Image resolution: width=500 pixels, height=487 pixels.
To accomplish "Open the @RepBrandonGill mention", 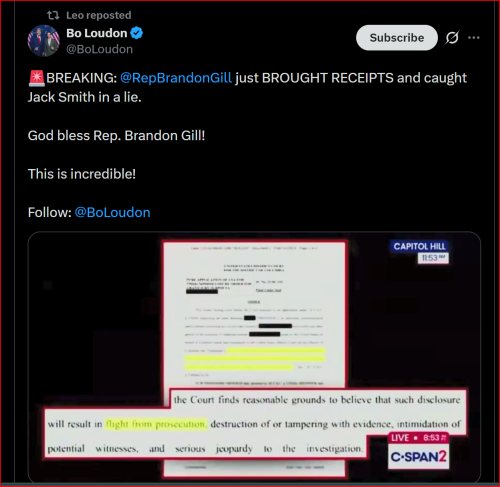I will tap(176, 78).
